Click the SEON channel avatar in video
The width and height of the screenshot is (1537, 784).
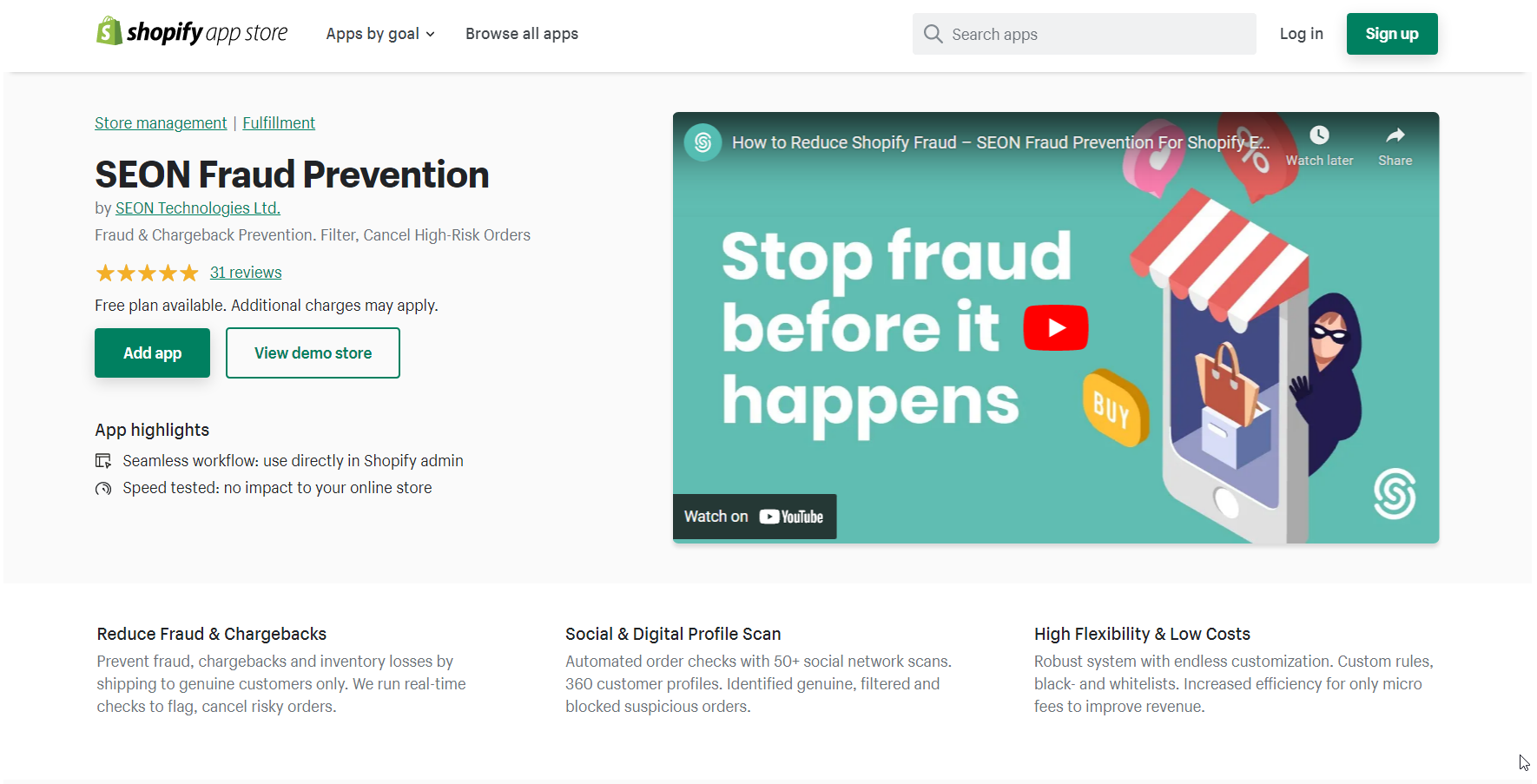pyautogui.click(x=703, y=142)
